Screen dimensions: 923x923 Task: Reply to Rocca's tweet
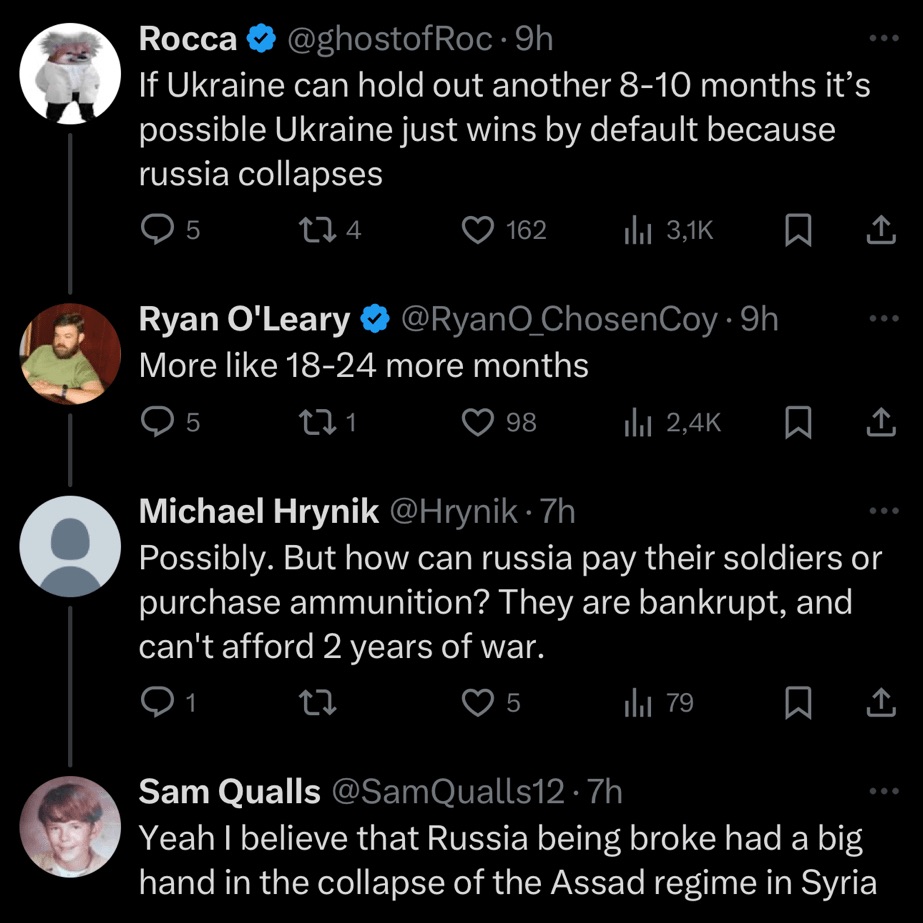[156, 231]
